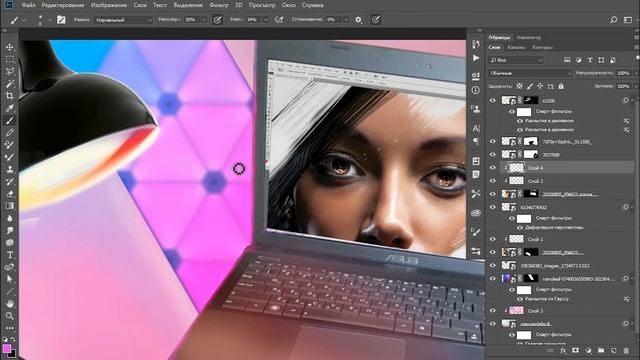640x360 pixels.
Task: Select the Path Selection arrow tool
Action: [9, 279]
